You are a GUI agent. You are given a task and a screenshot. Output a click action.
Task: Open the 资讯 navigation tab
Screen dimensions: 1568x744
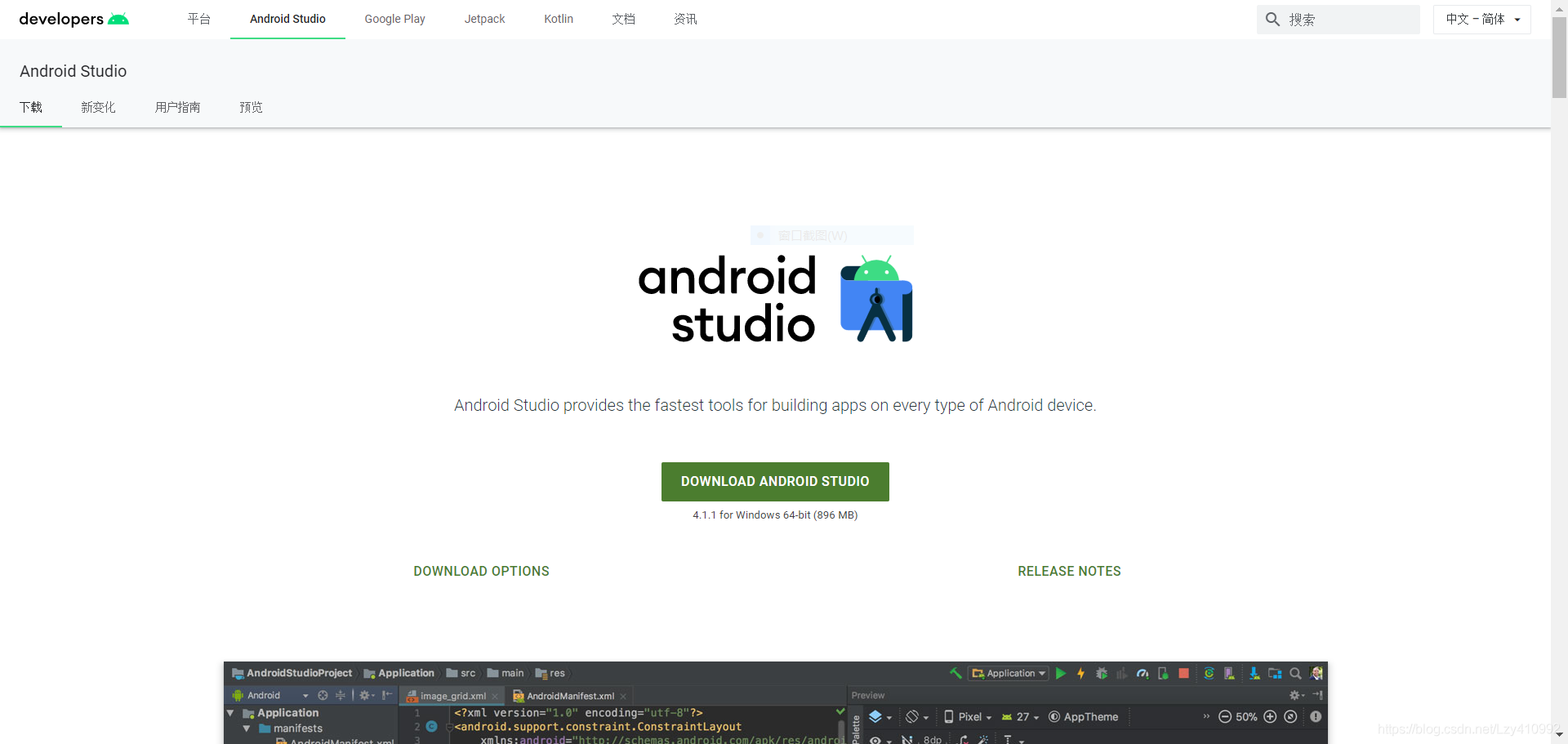[x=686, y=19]
